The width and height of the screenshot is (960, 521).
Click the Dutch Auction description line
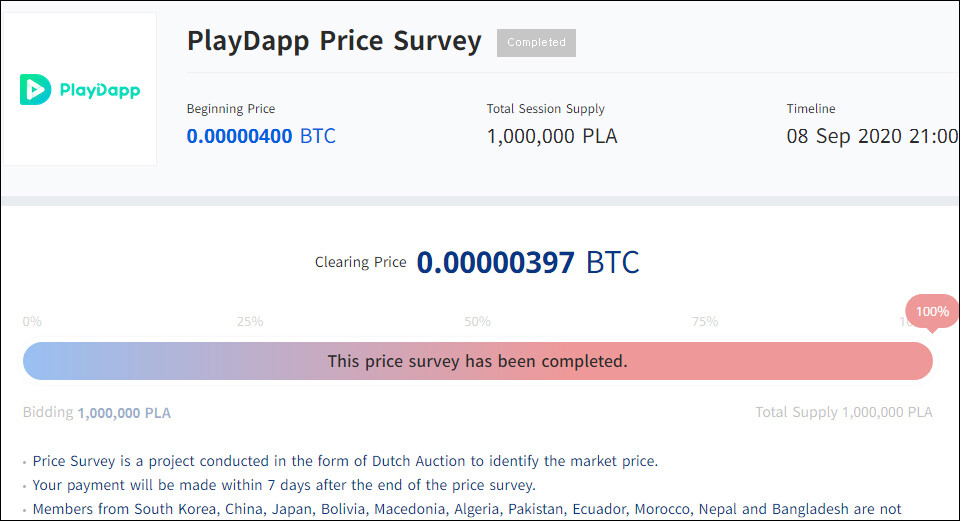click(x=345, y=462)
